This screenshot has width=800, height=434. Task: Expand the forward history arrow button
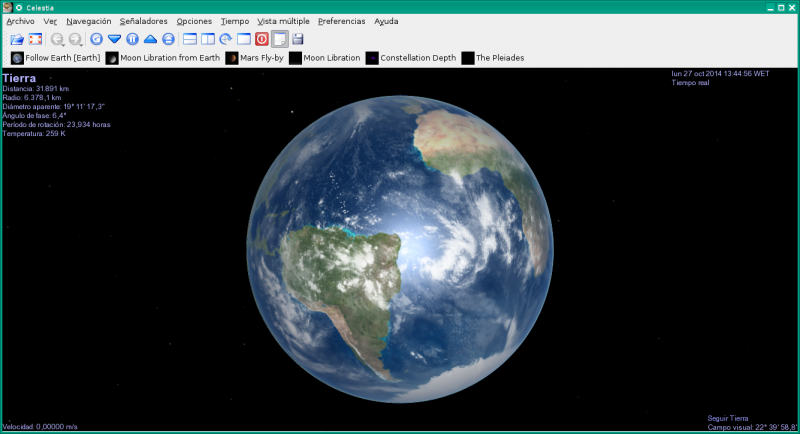75,39
